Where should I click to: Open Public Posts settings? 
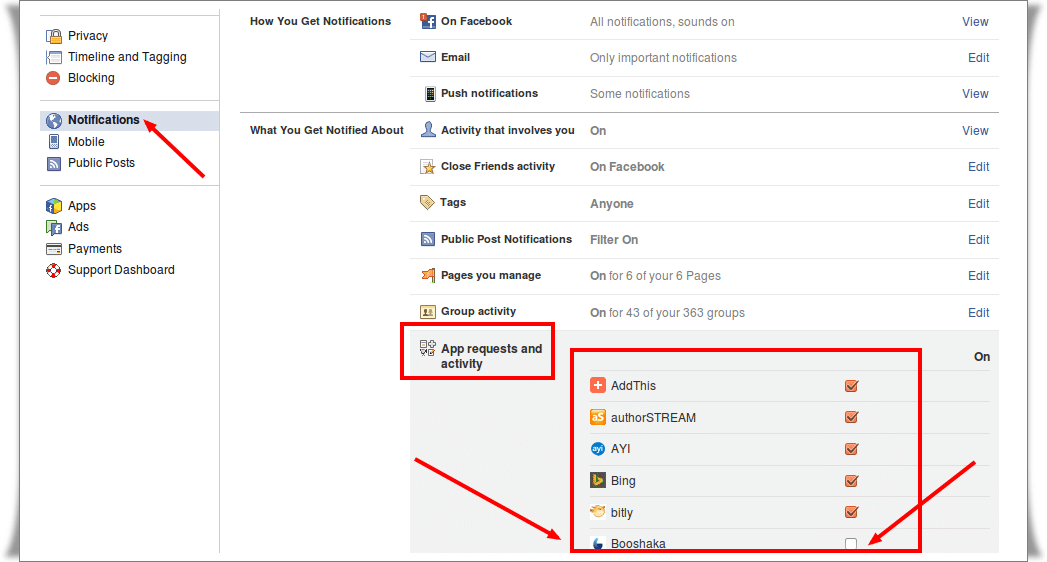point(101,163)
